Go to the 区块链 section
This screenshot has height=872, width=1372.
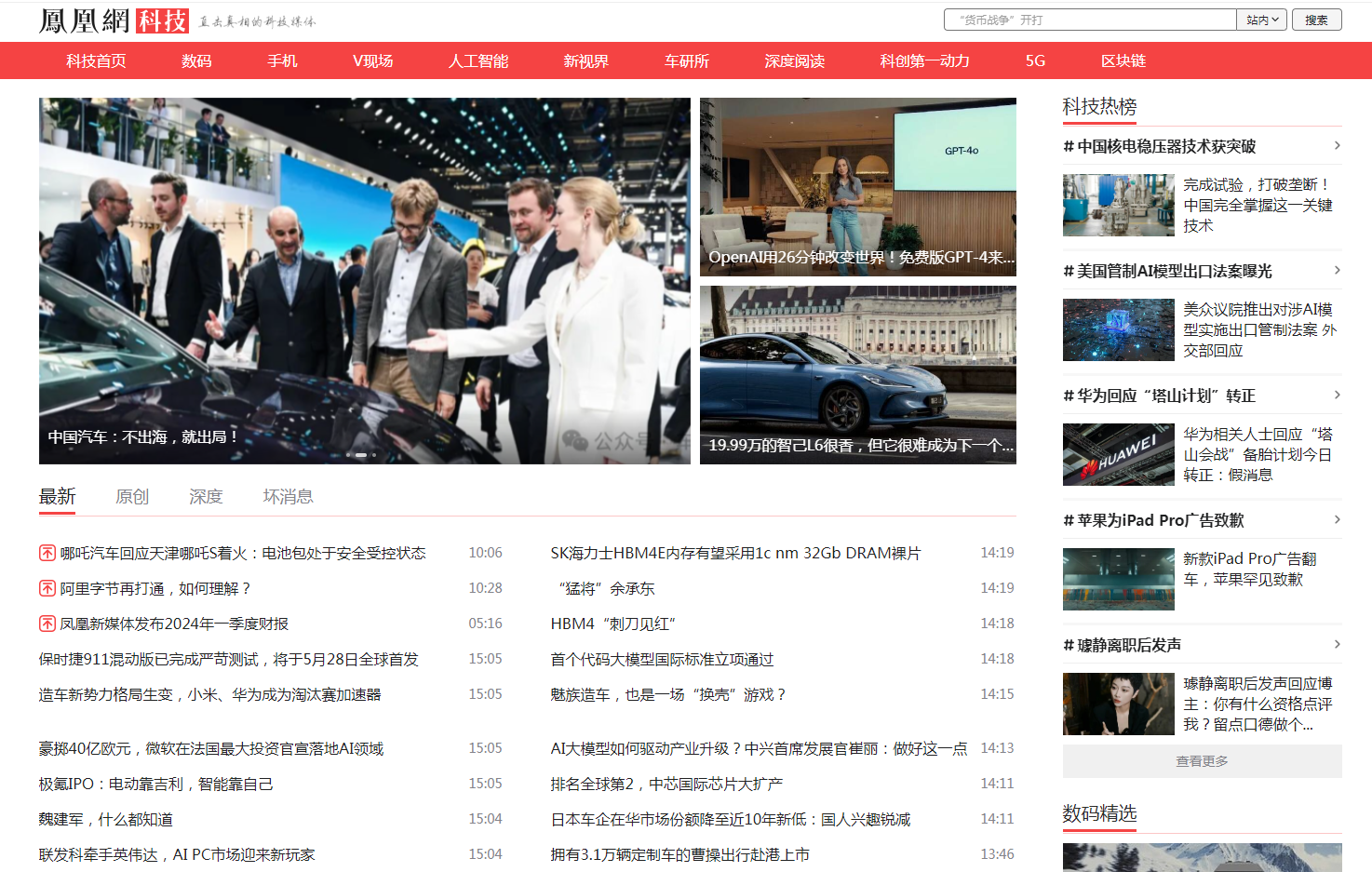pos(1123,60)
